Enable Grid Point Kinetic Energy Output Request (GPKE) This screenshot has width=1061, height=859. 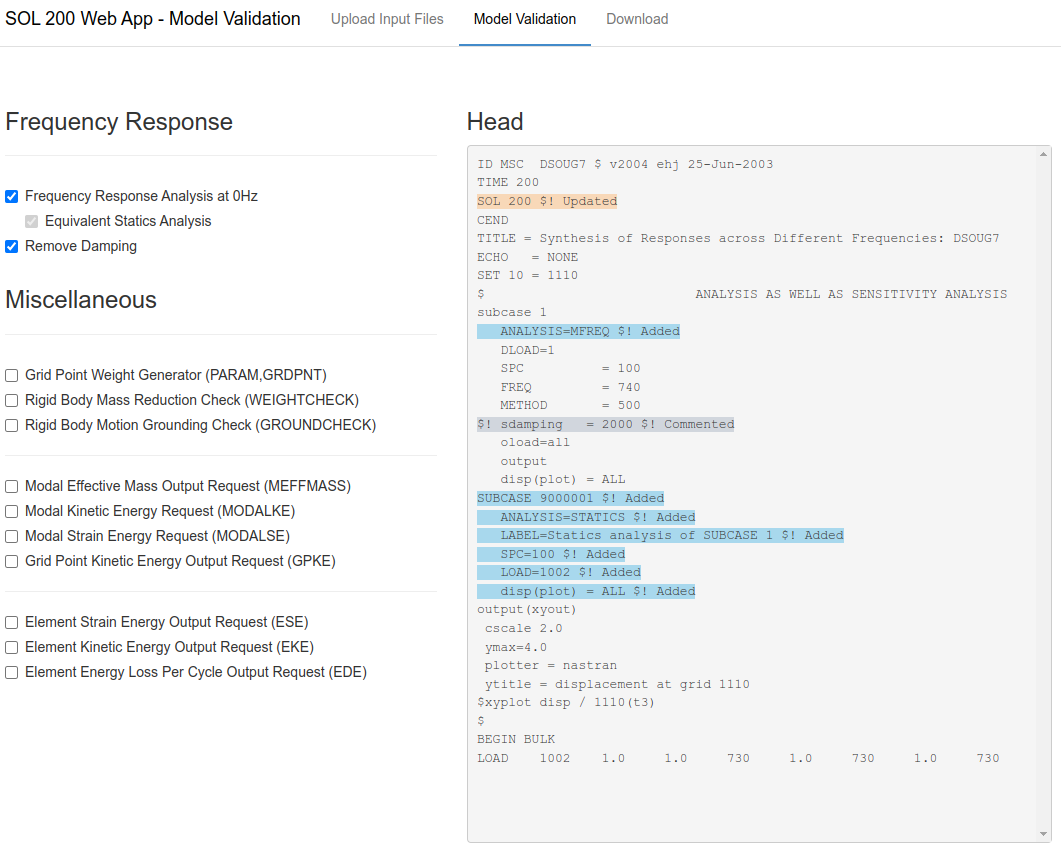coord(12,562)
